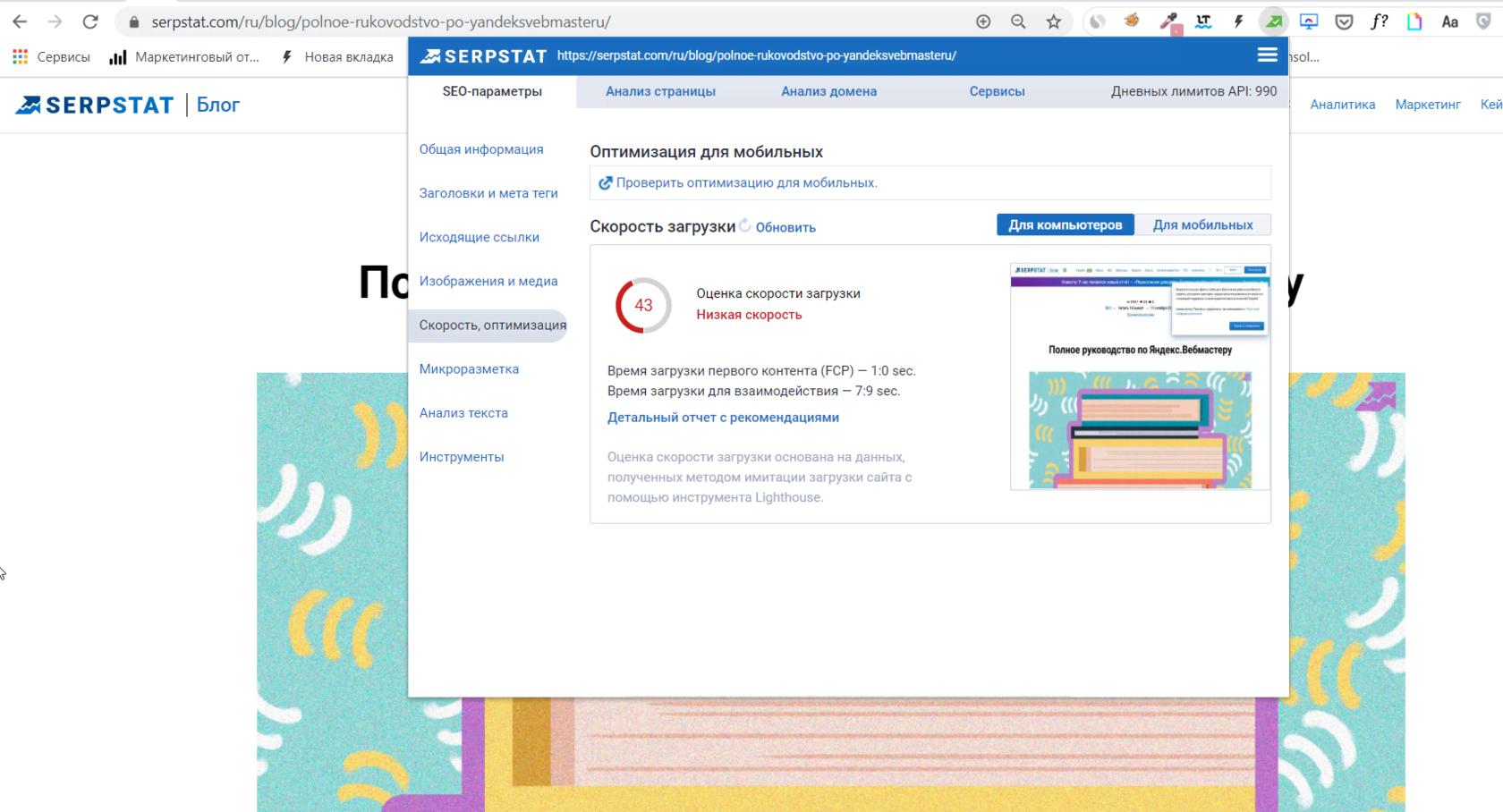
Task: Toggle the Serpstat green arrow extension
Action: (1273, 21)
